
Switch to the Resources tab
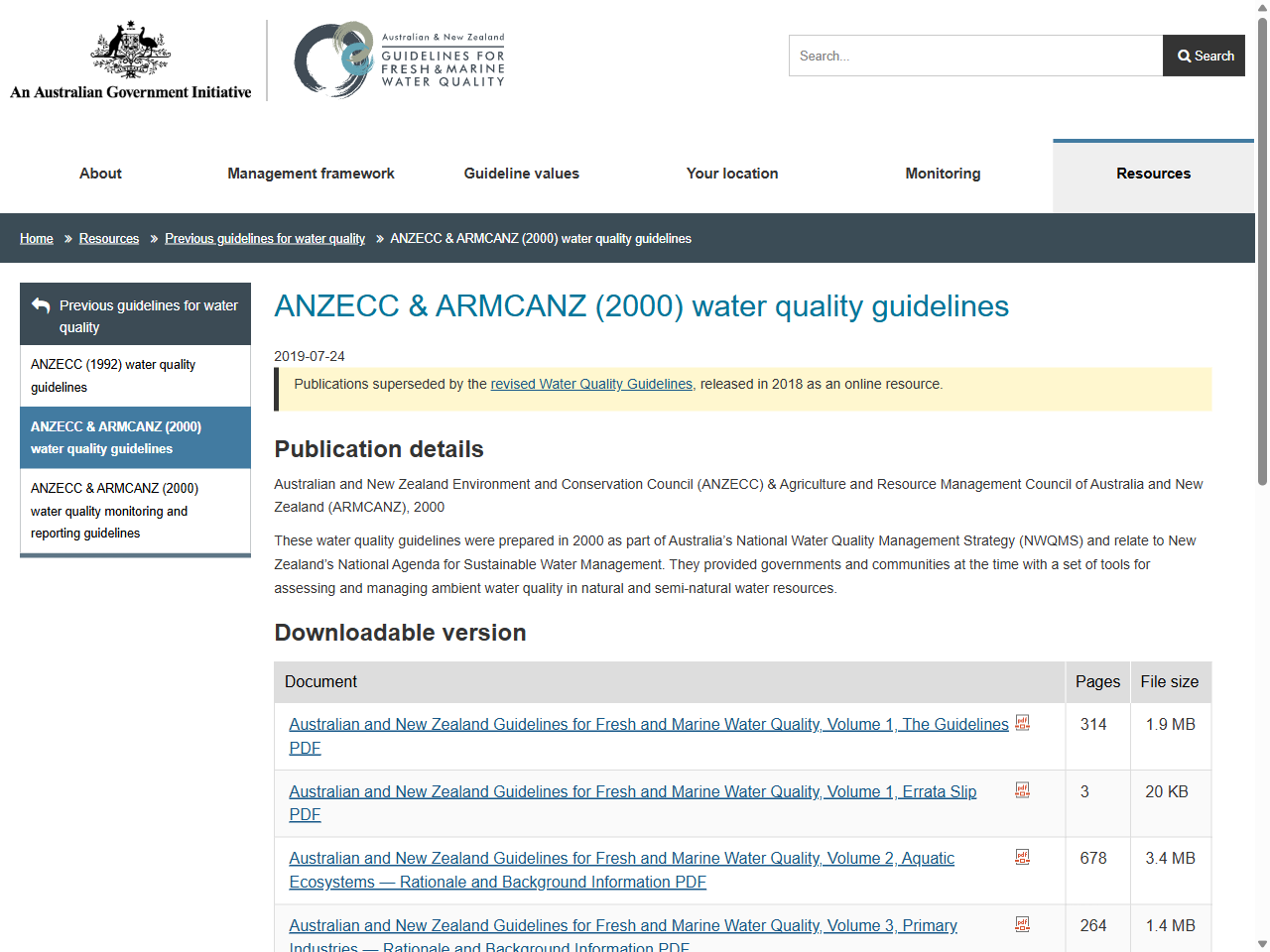(1153, 174)
